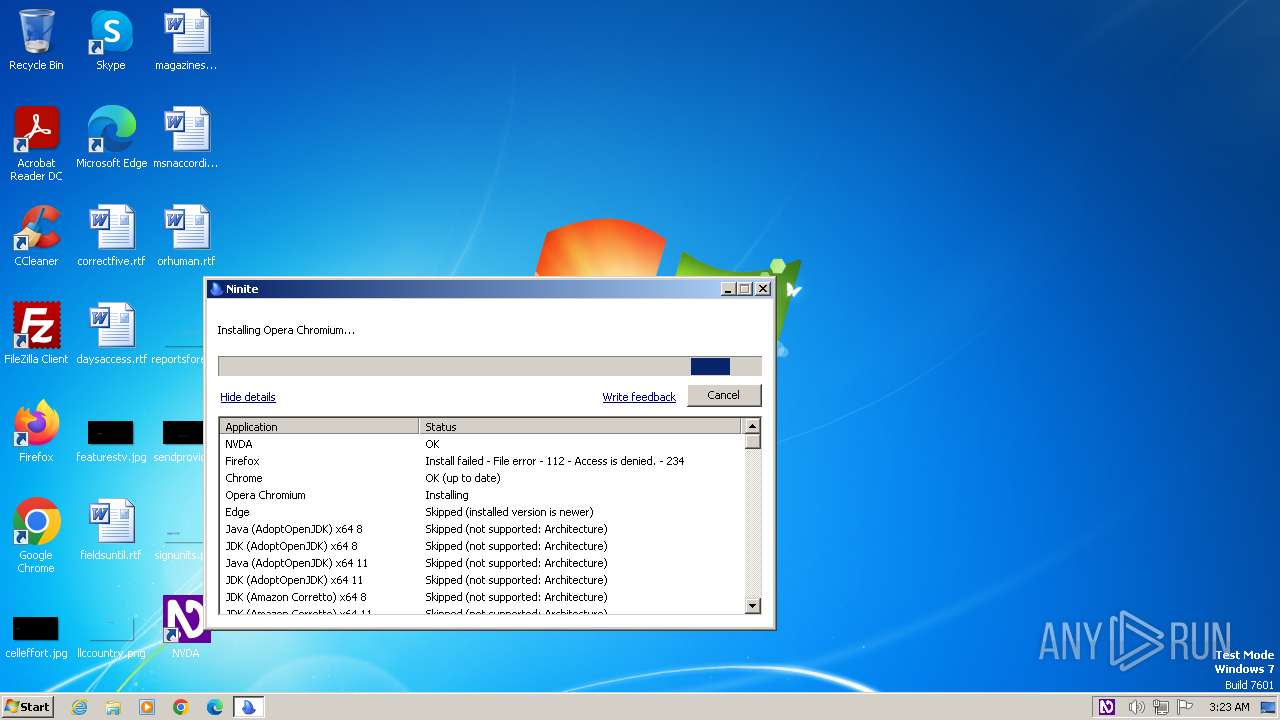Open the Action Center flag icon

[x=1185, y=707]
